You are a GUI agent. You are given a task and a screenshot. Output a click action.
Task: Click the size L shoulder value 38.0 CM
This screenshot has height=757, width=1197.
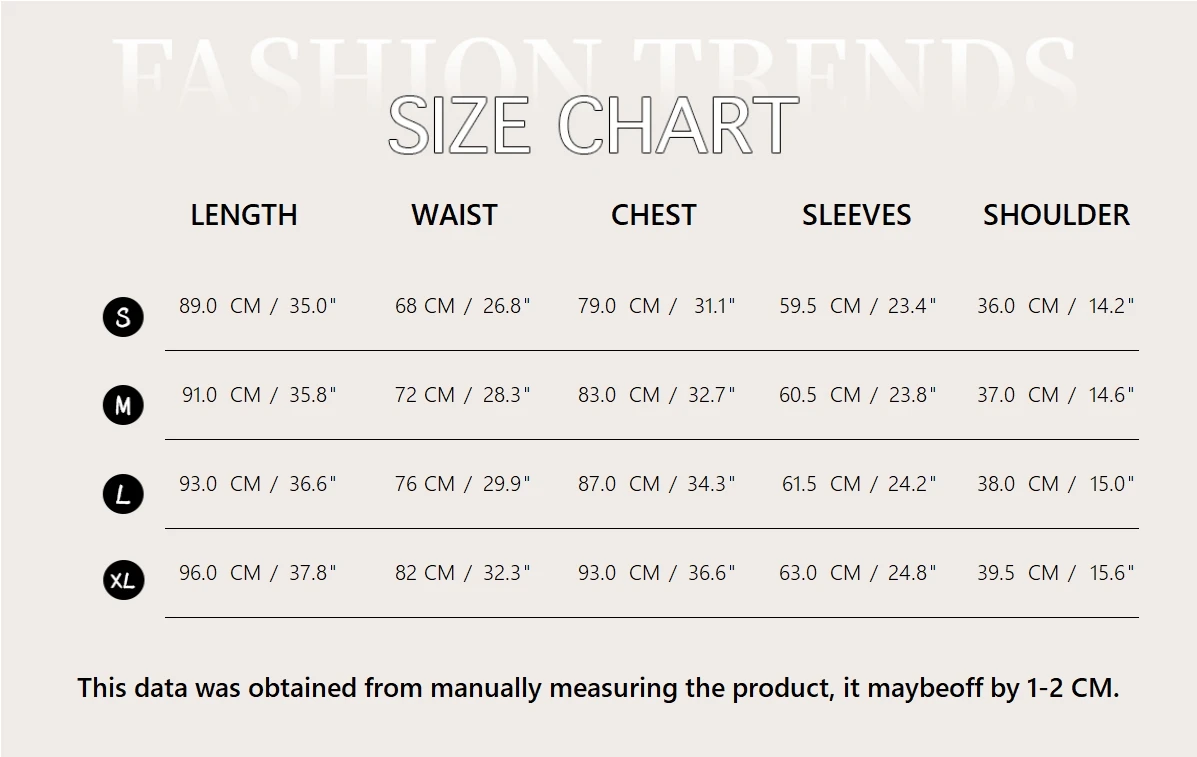(x=1018, y=484)
